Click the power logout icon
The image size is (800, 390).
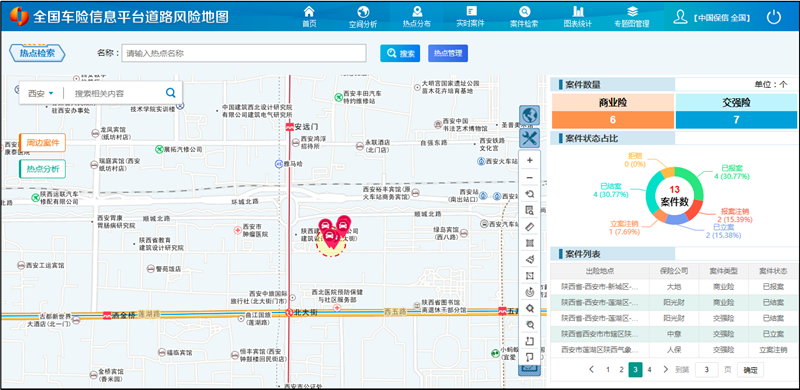pos(773,17)
